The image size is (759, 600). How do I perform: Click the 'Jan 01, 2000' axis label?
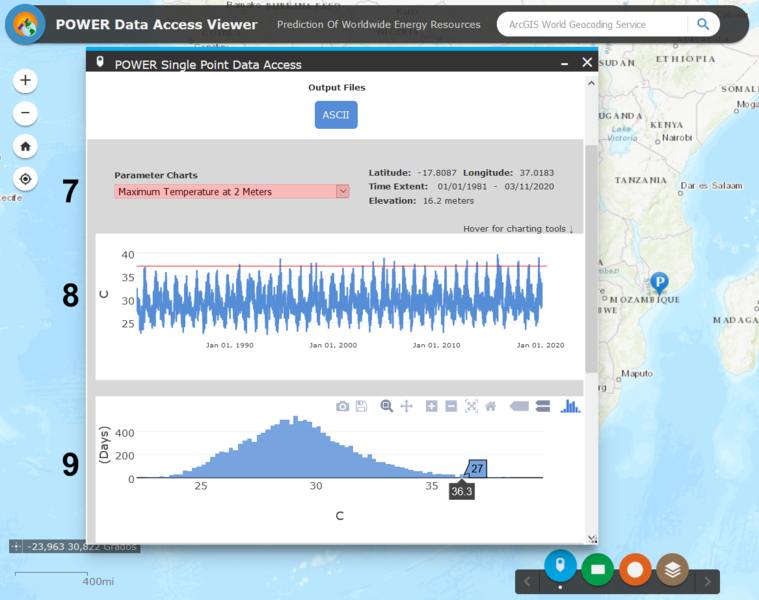tap(333, 345)
